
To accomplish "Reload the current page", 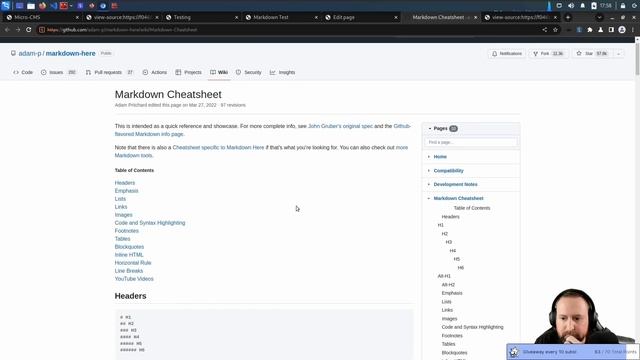I will pos(29,30).
